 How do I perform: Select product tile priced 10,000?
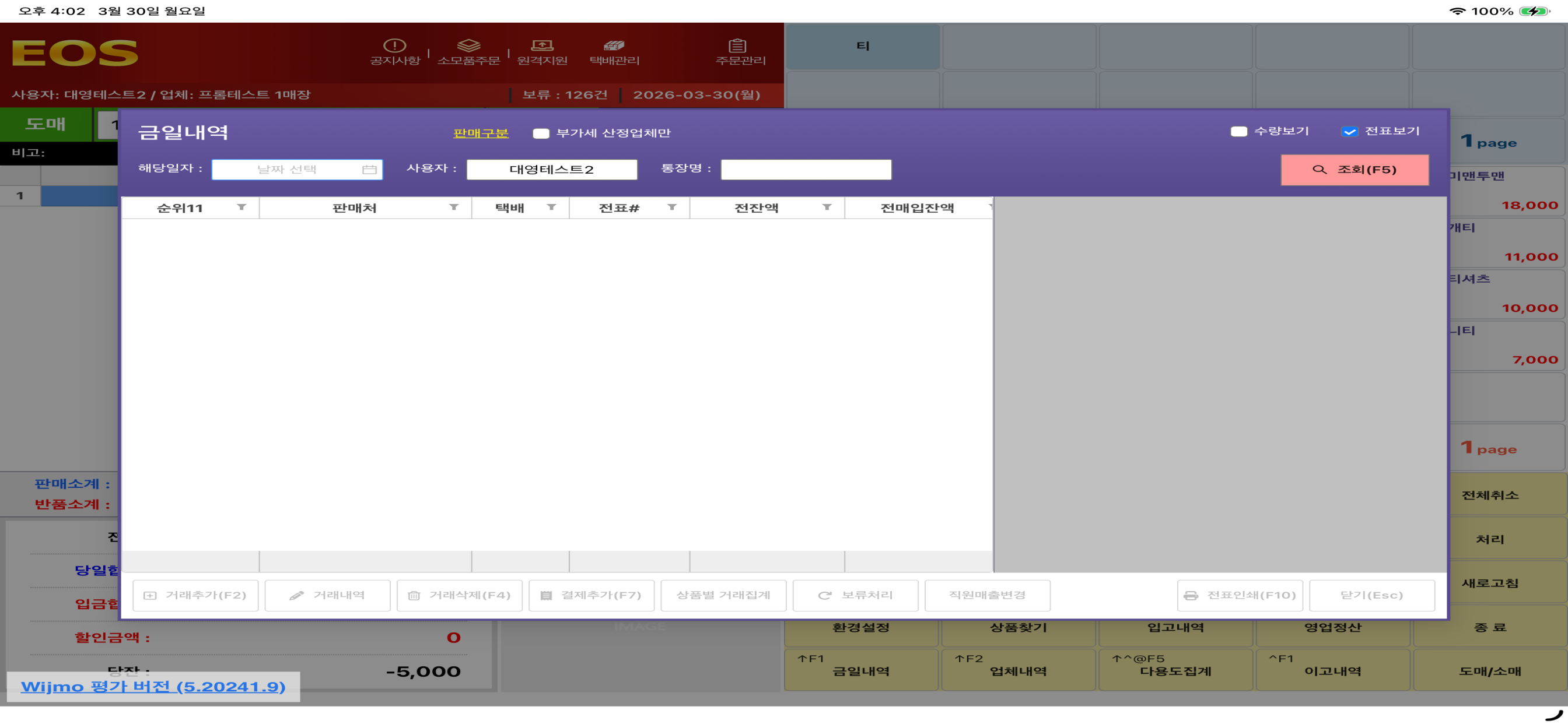click(x=1507, y=294)
